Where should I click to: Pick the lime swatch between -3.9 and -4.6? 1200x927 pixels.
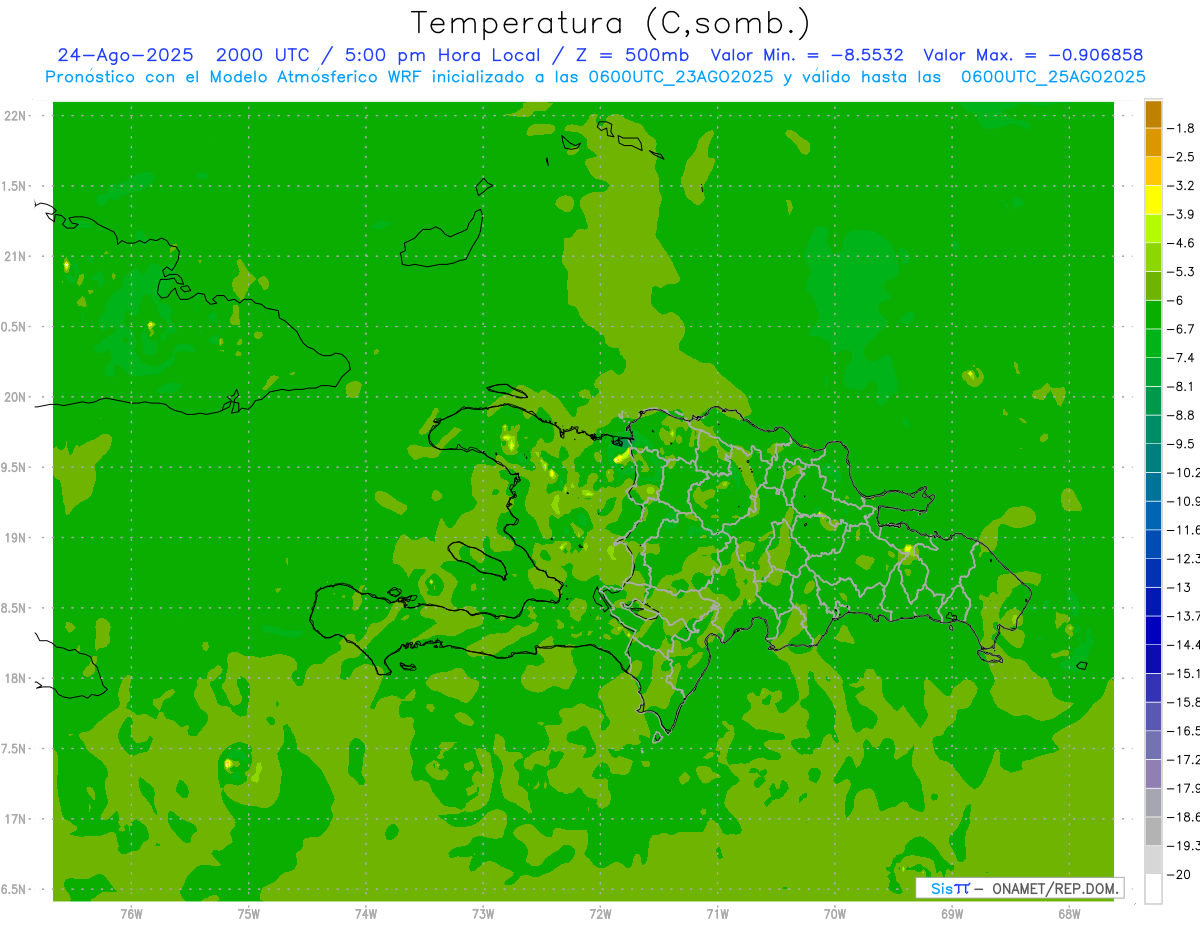click(x=1154, y=229)
